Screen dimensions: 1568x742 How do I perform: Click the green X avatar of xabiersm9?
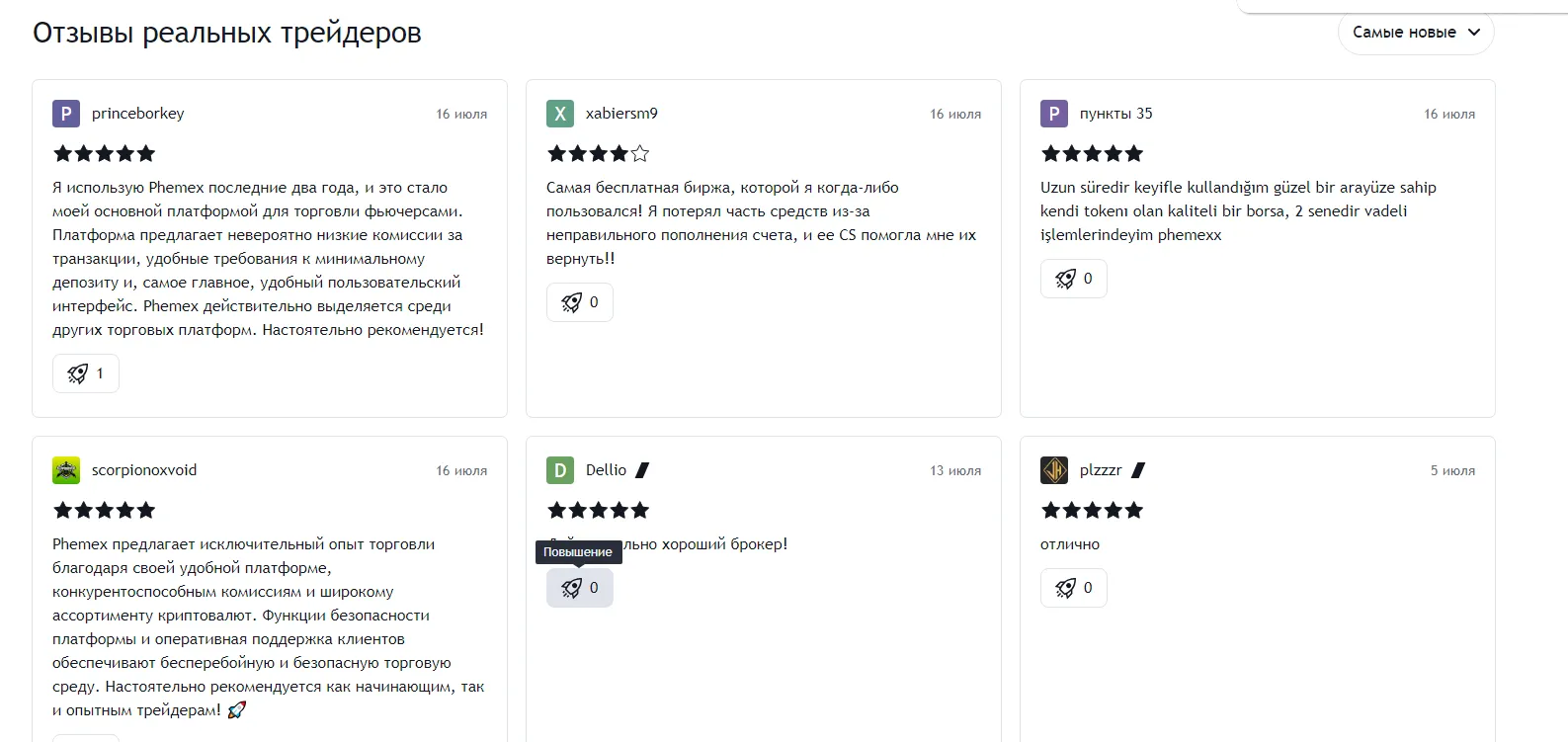click(560, 114)
